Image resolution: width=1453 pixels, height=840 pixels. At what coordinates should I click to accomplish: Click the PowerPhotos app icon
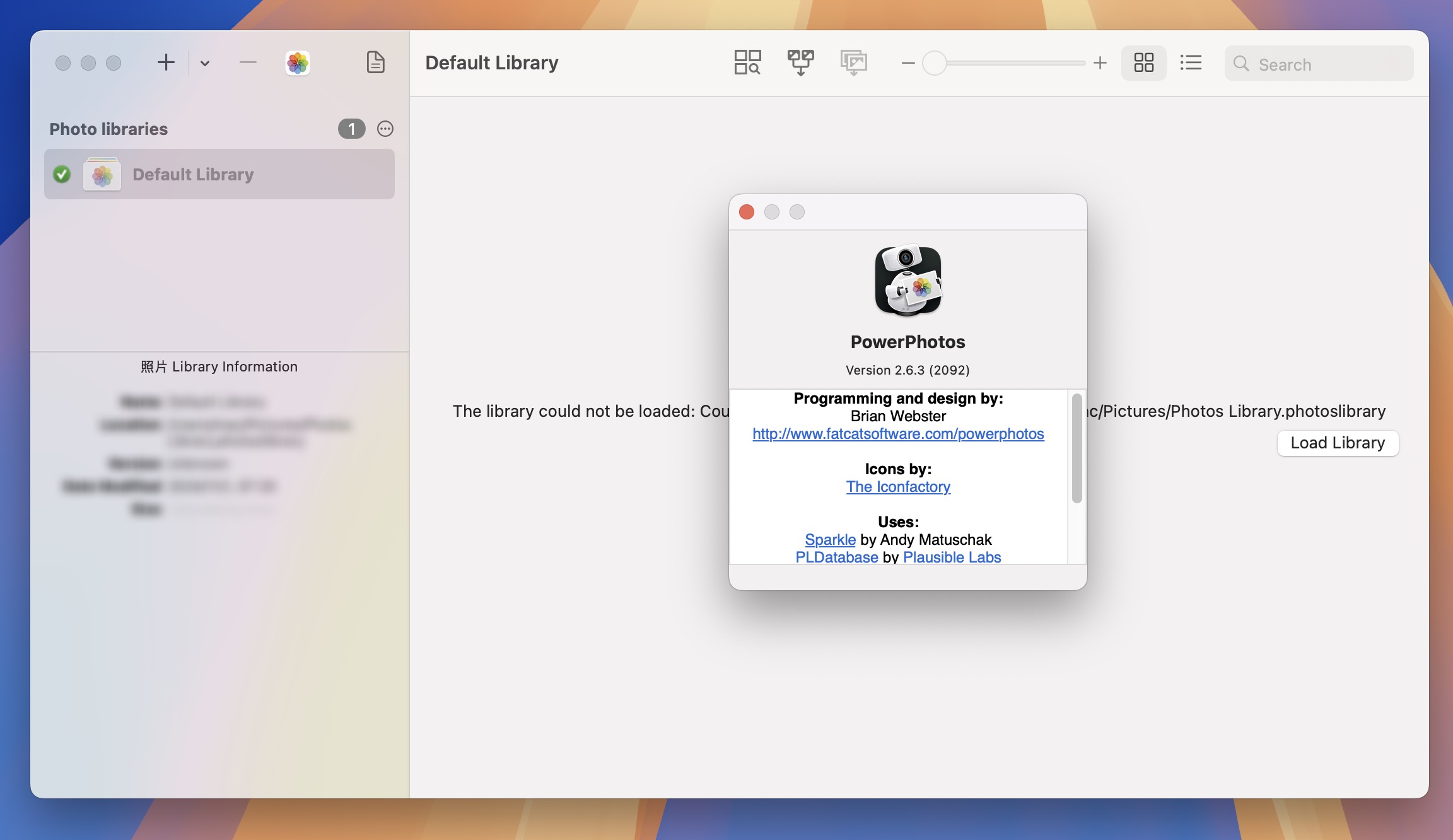click(907, 279)
